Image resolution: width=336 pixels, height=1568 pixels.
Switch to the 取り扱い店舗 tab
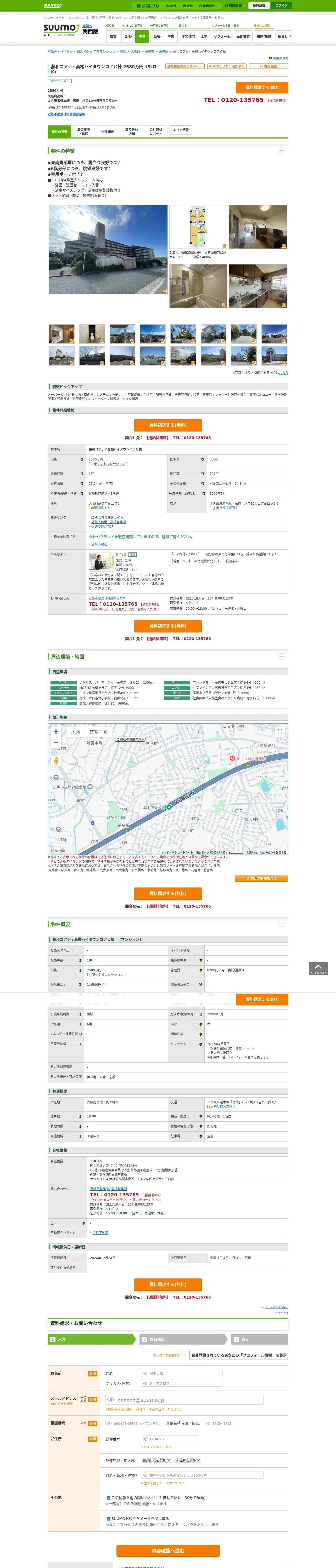(x=132, y=131)
